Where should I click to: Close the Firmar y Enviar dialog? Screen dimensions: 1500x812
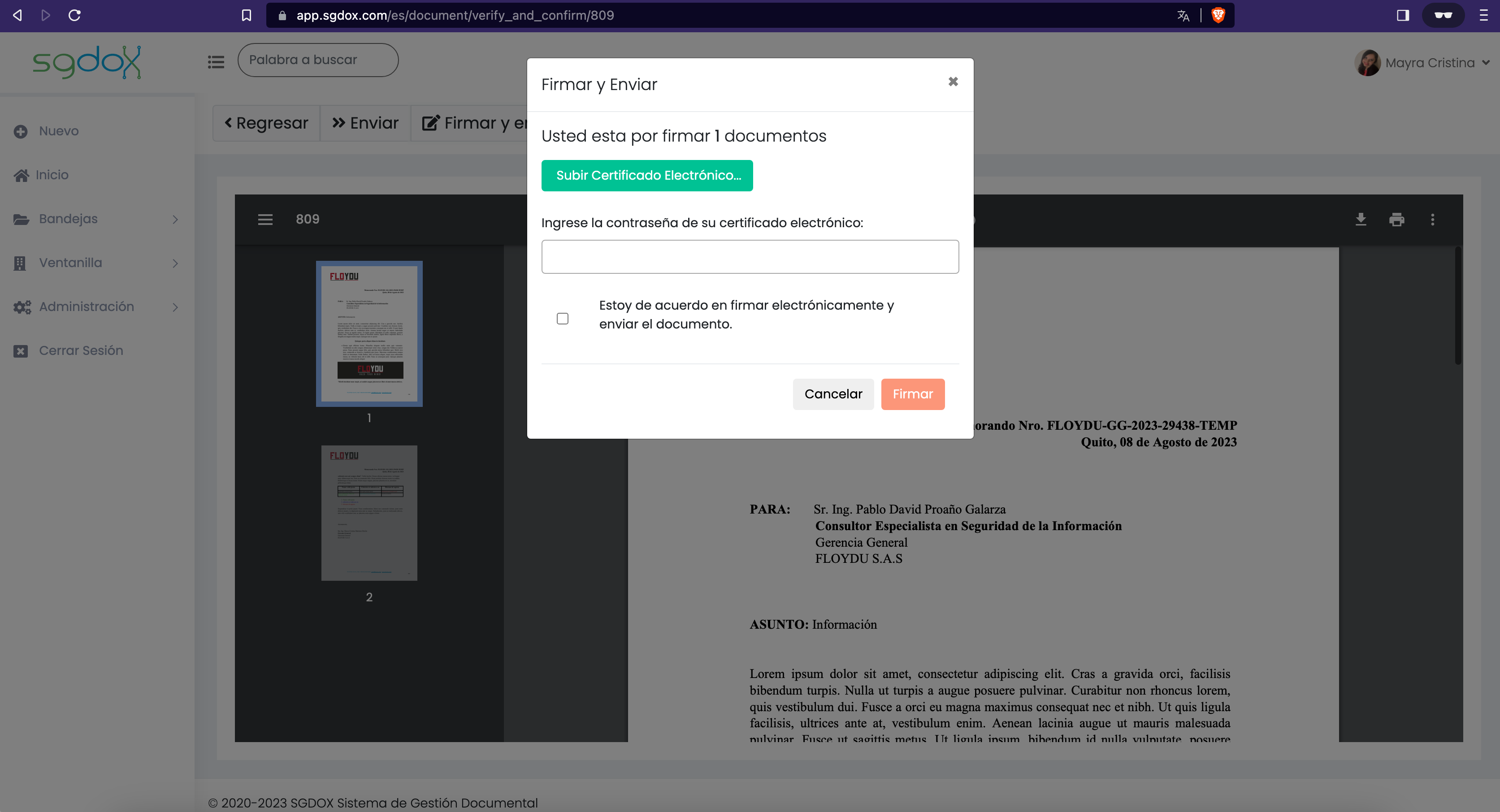[x=953, y=82]
